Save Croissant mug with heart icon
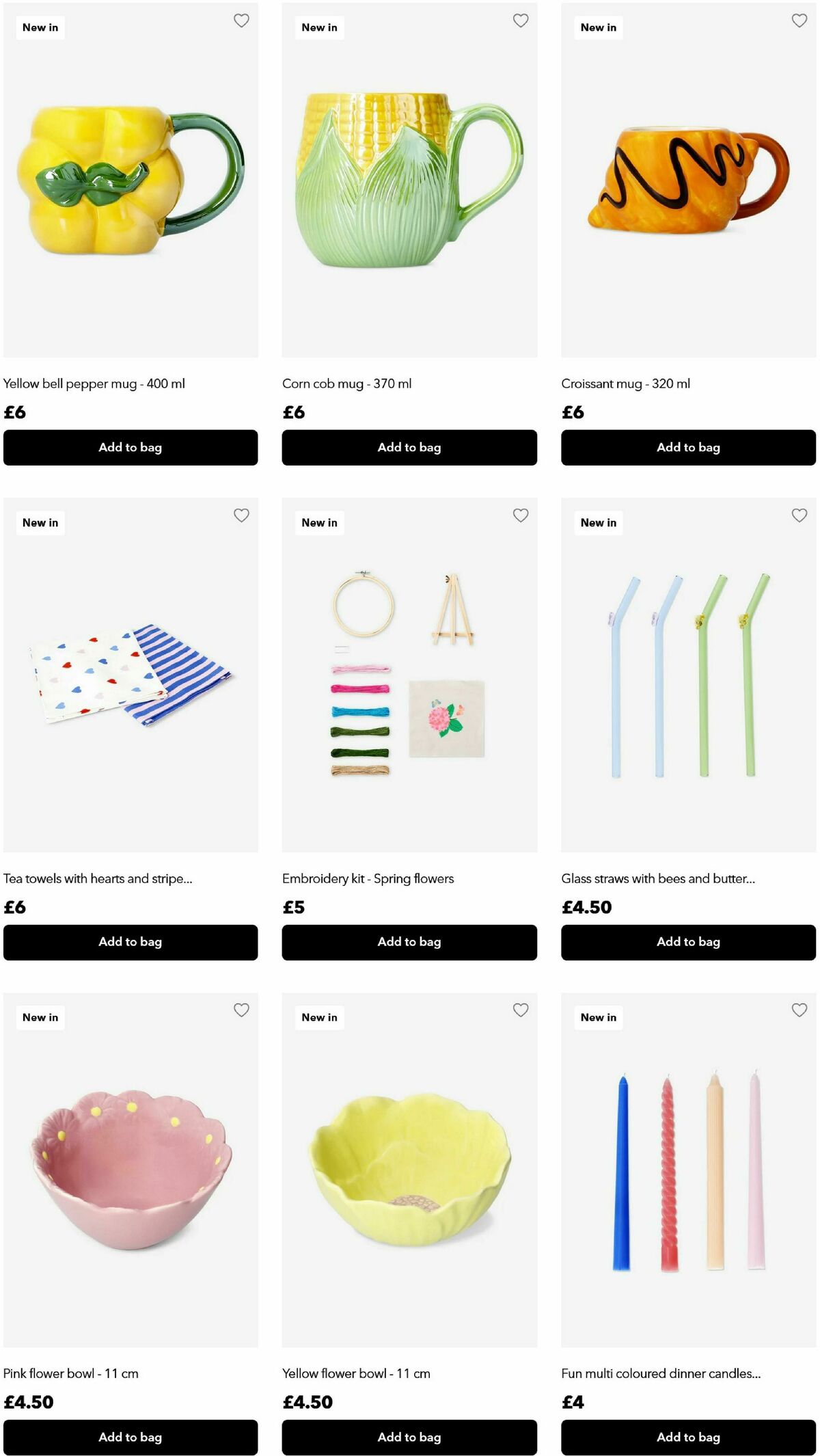 click(799, 21)
